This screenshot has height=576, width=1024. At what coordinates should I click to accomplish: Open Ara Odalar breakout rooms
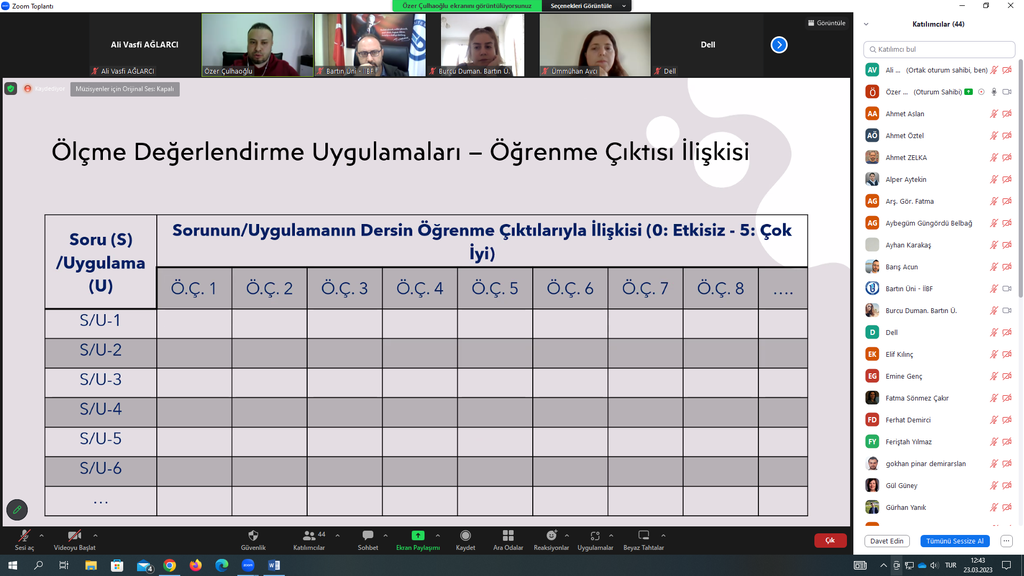click(508, 536)
